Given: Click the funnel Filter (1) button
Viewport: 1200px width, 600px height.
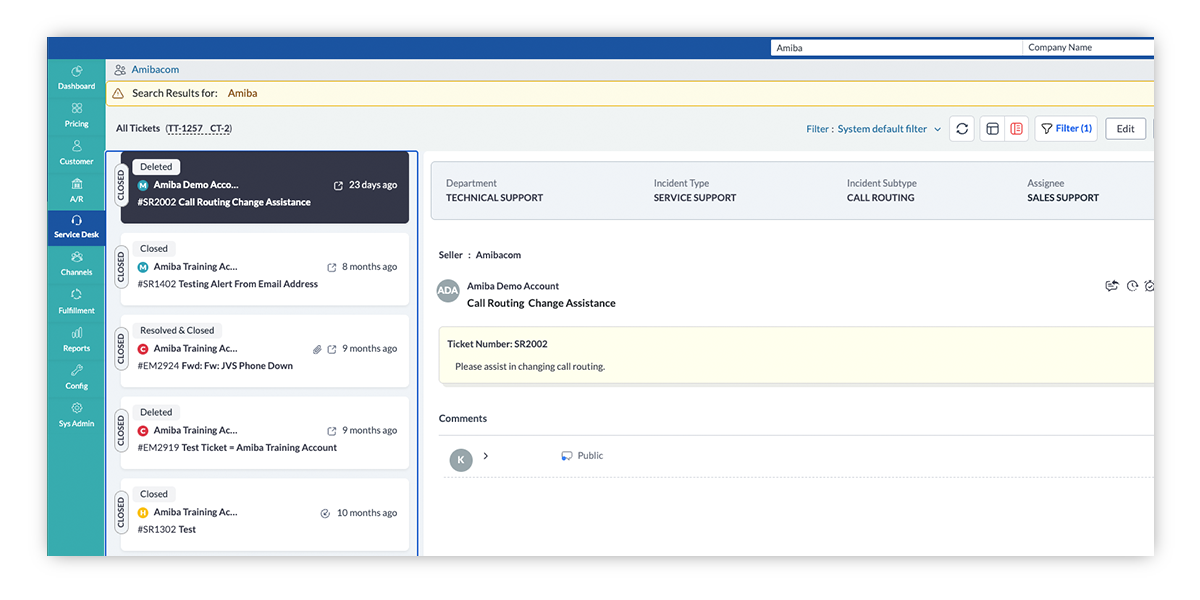Looking at the screenshot, I should click(1066, 129).
